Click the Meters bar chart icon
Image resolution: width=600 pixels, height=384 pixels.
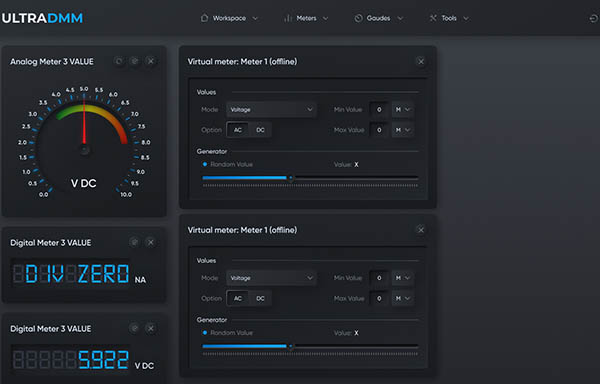tap(288, 18)
